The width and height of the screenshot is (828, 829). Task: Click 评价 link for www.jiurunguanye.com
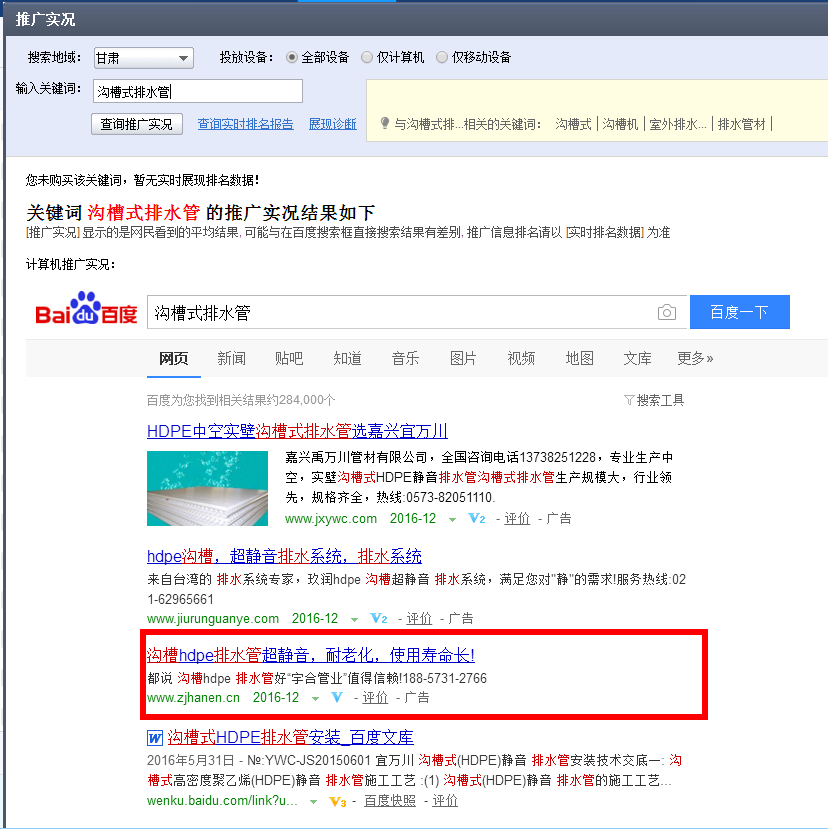[419, 618]
